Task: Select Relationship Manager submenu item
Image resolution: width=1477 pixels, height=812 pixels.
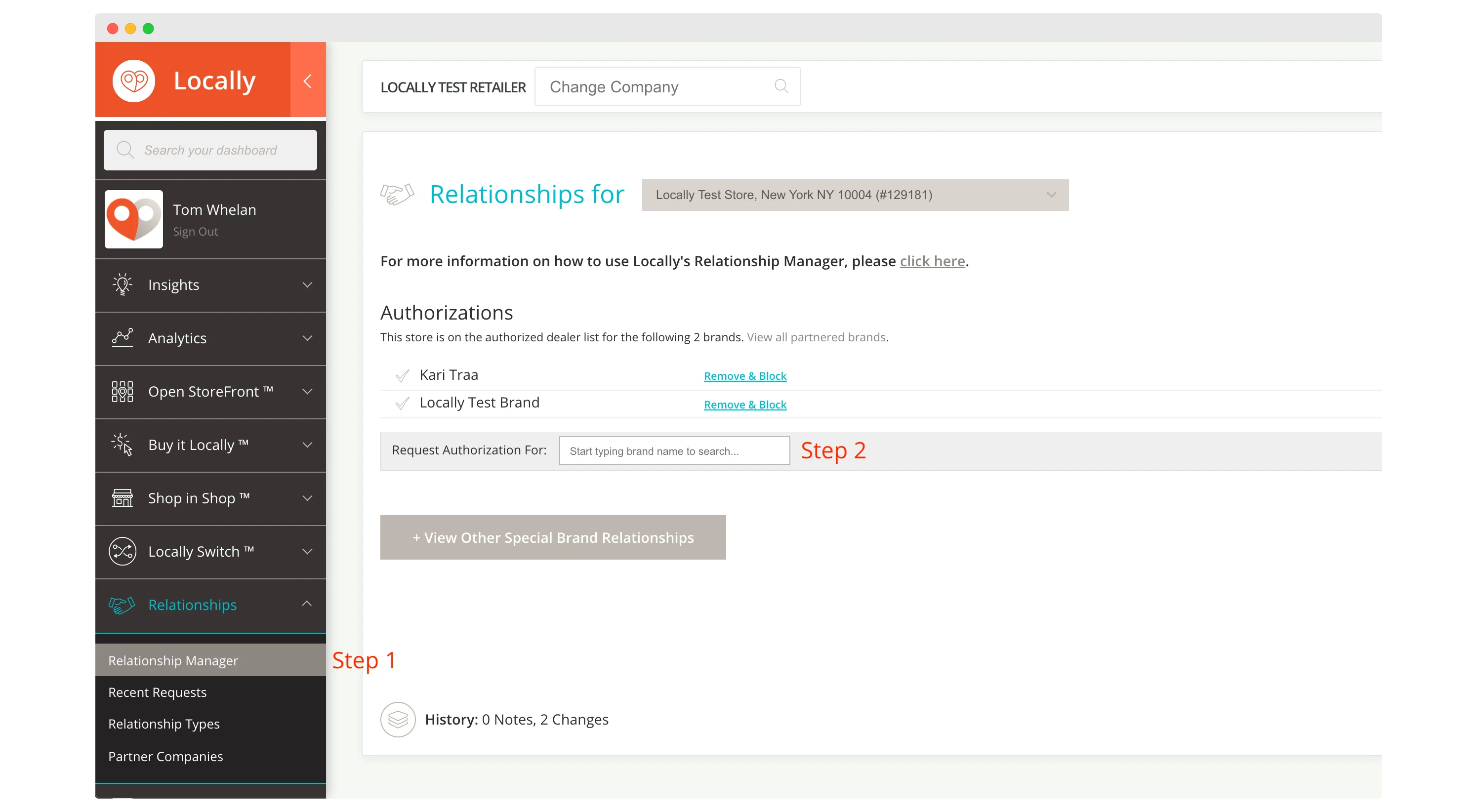Action: 210,660
